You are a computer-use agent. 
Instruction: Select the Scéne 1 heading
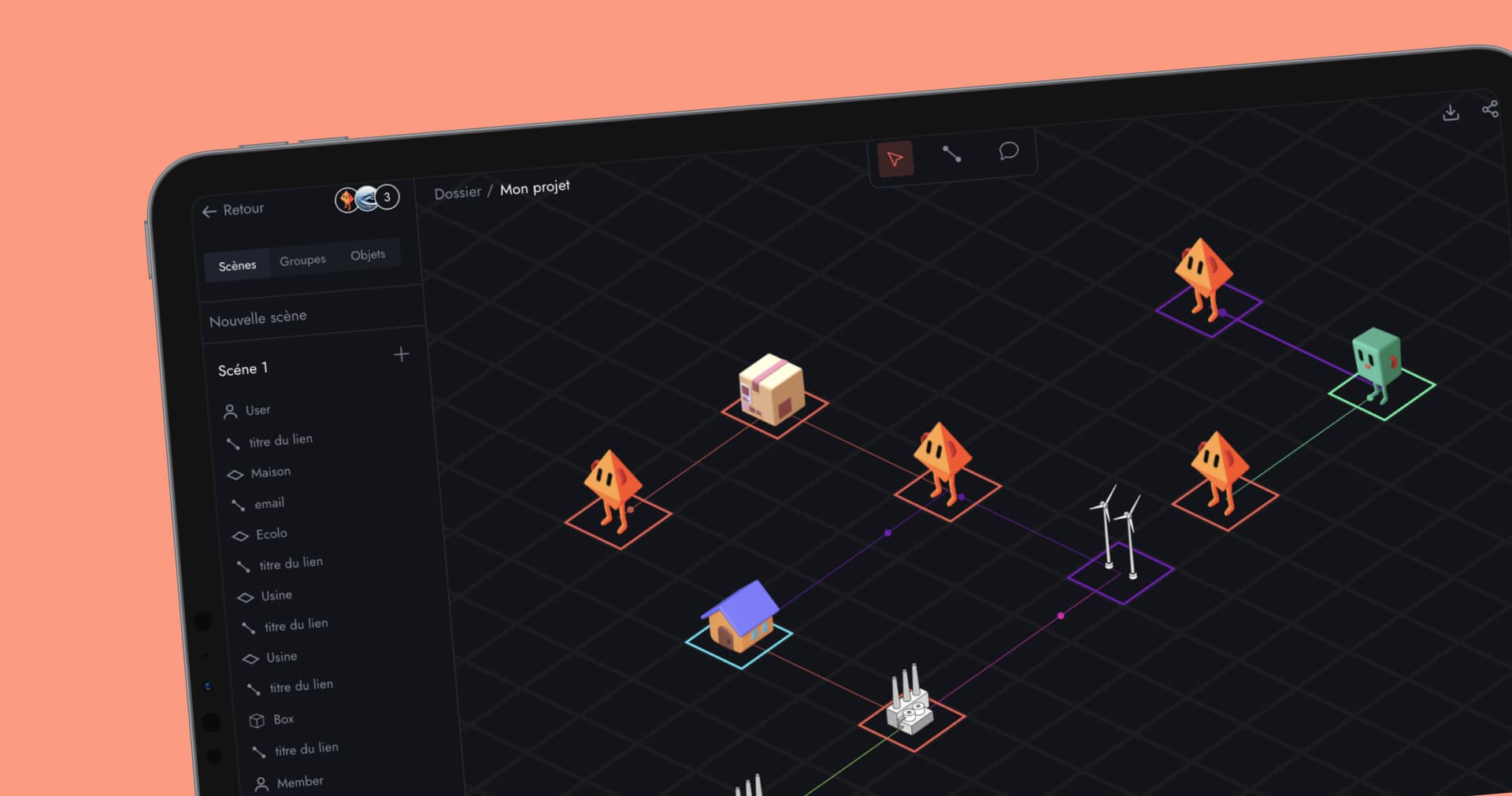243,368
